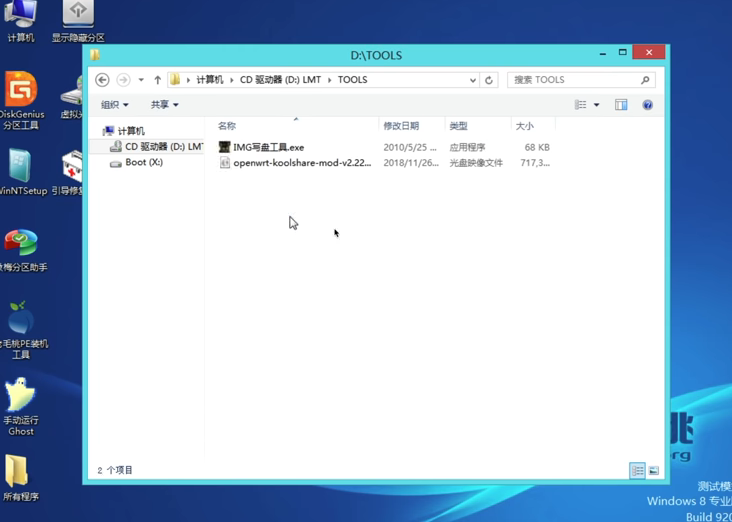Image resolution: width=732 pixels, height=522 pixels.
Task: Open the 虚拟 drive desktop icon
Action: pyautogui.click(x=72, y=97)
